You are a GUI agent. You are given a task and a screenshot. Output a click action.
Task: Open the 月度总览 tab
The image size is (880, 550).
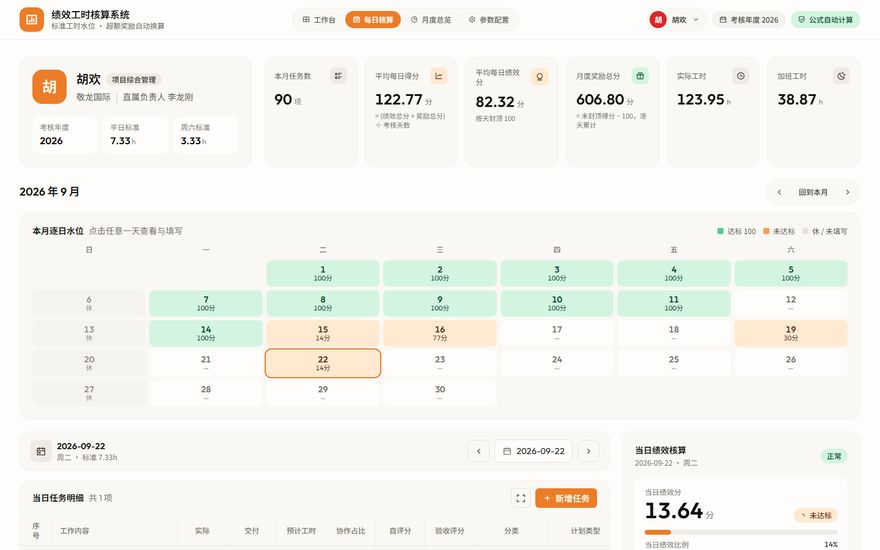point(430,20)
